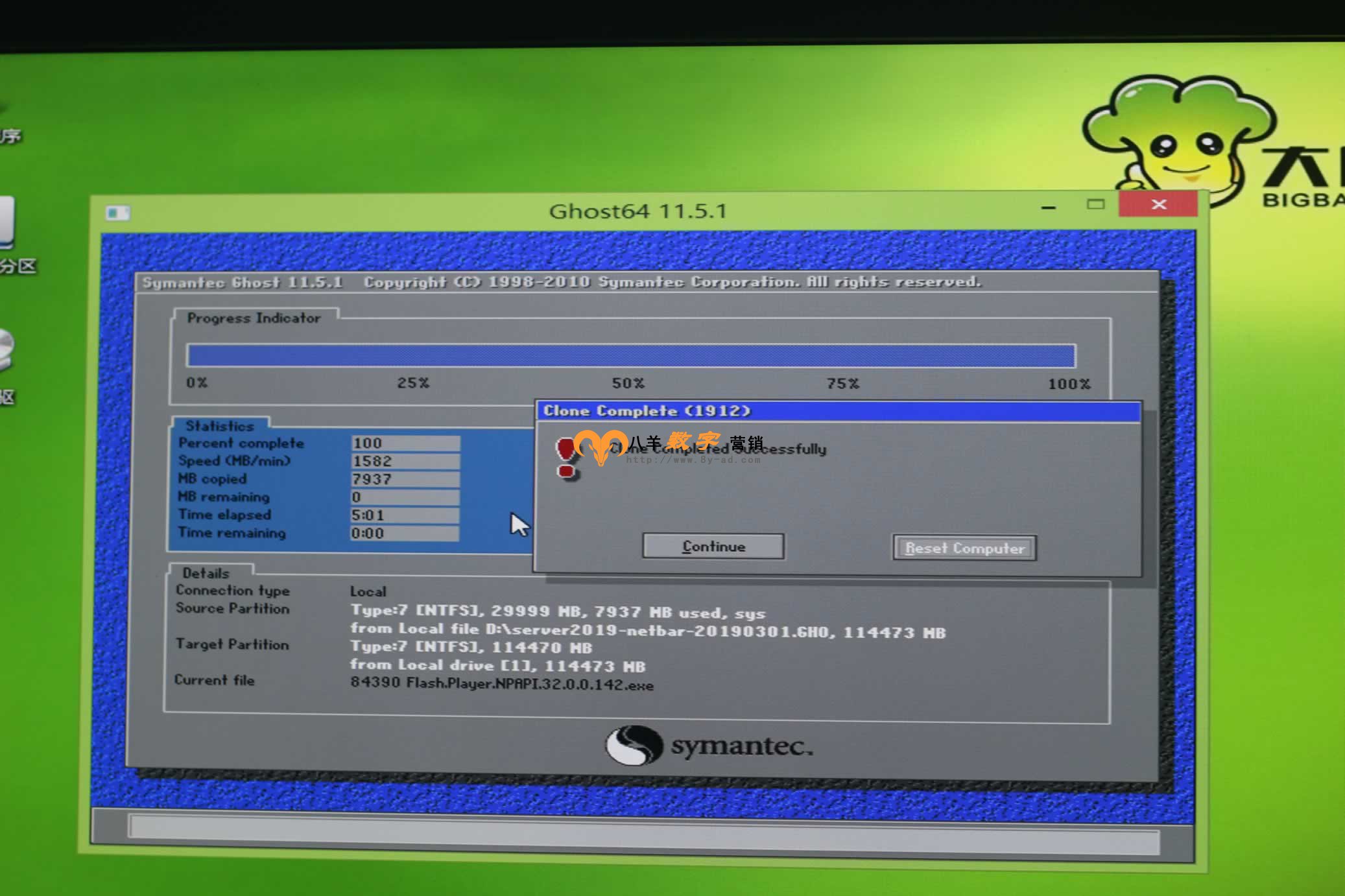Click the Ghost64 window title bar icon
1345x896 pixels.
click(117, 213)
